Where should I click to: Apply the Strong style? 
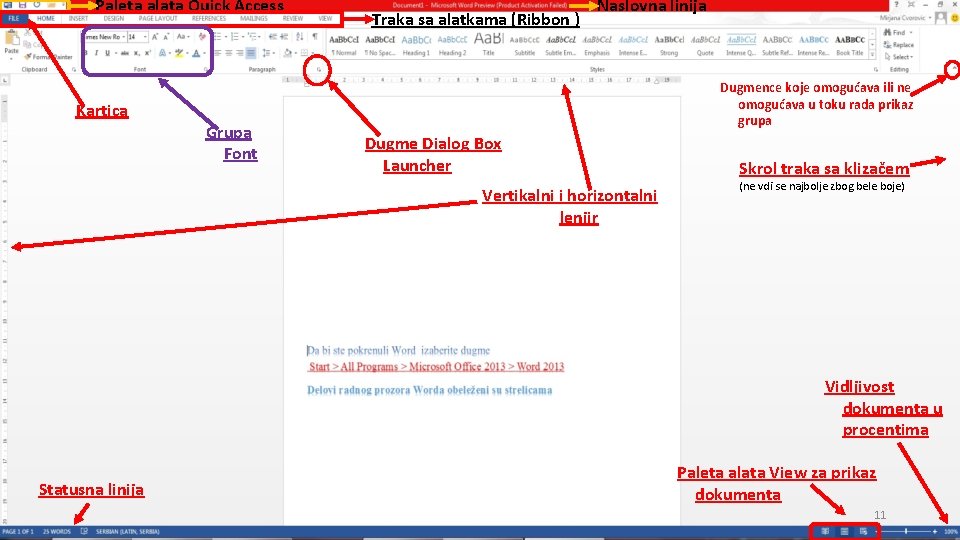(669, 45)
